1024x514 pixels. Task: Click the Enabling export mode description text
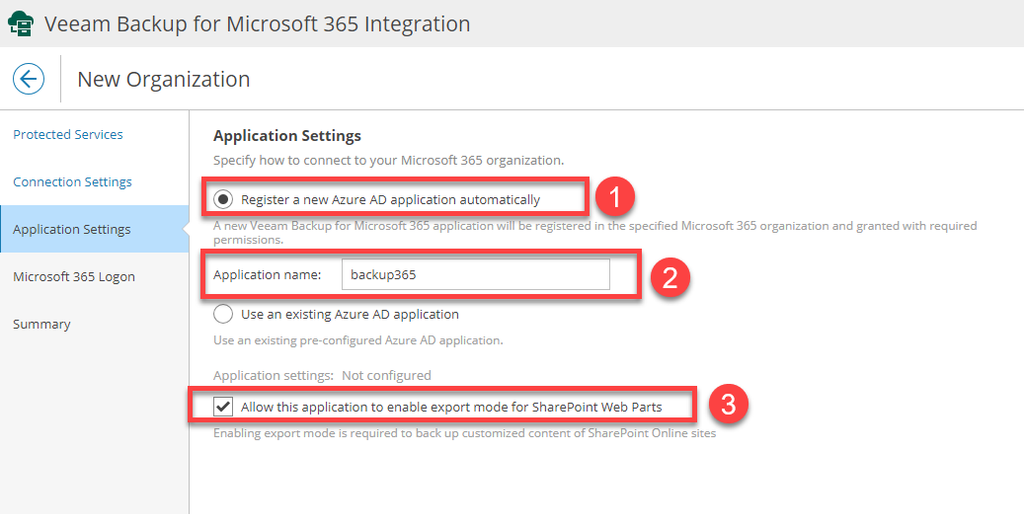464,433
